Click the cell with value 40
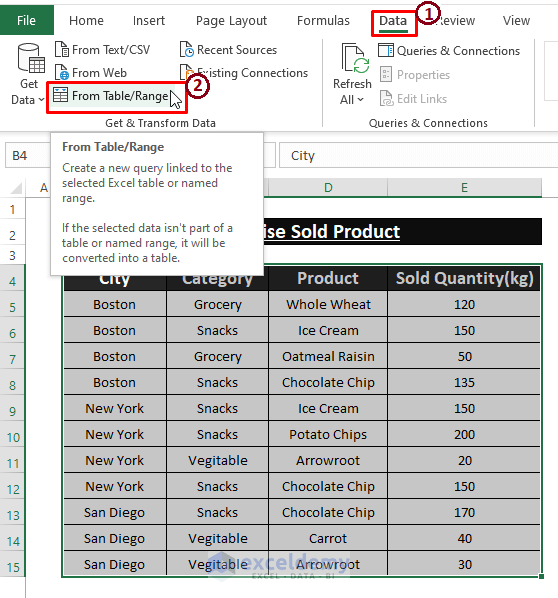Screen dimensions: 558x598 coord(464,539)
